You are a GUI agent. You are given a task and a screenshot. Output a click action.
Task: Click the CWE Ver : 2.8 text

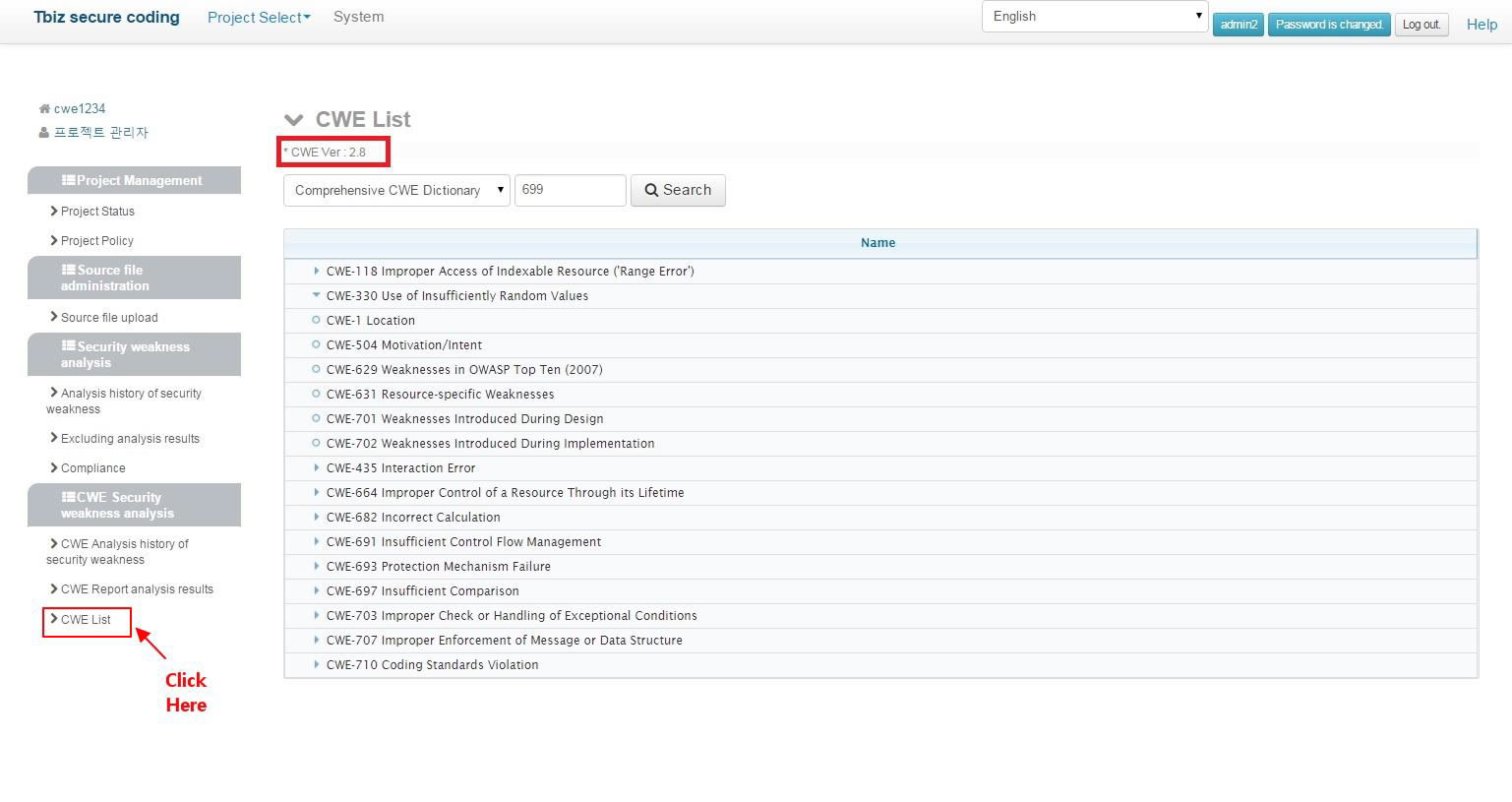click(325, 152)
